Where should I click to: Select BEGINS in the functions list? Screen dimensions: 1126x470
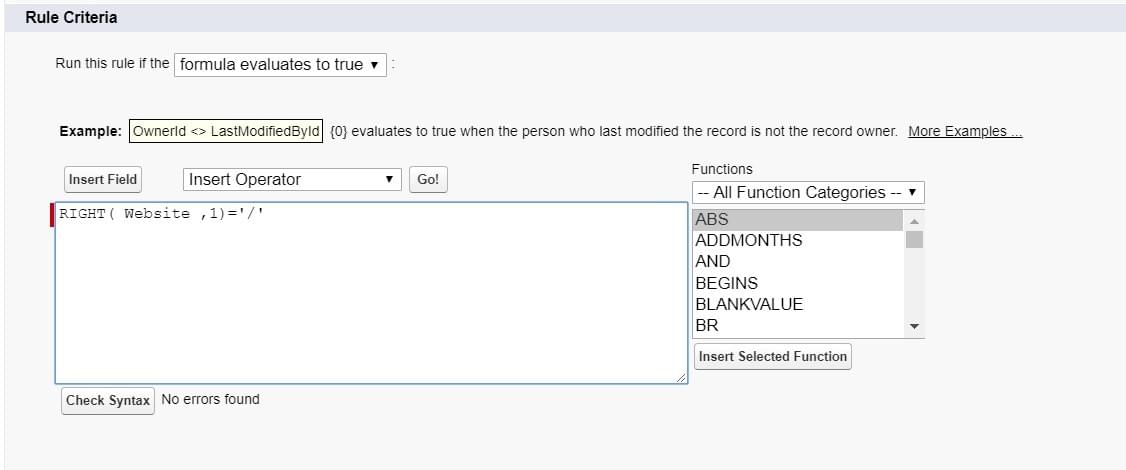[x=798, y=283]
